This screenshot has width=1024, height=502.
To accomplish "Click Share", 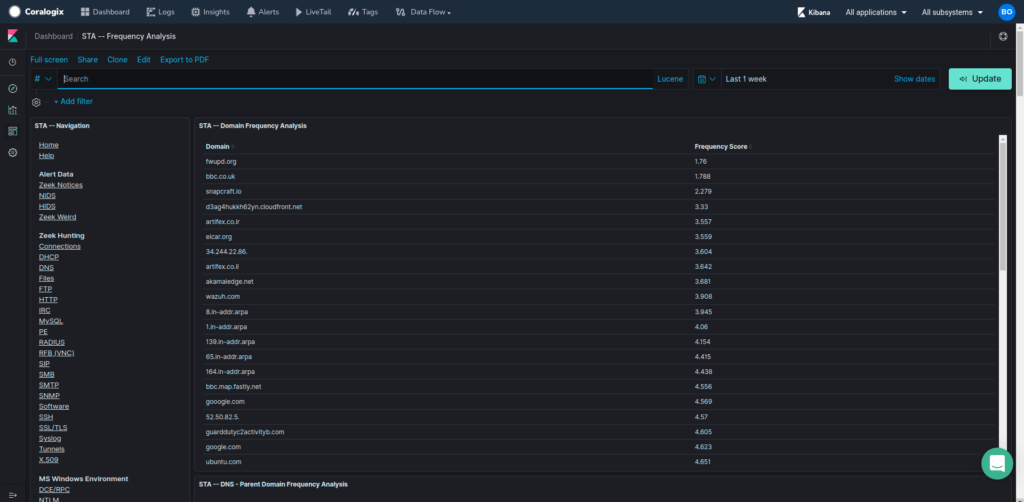I will [x=88, y=59].
